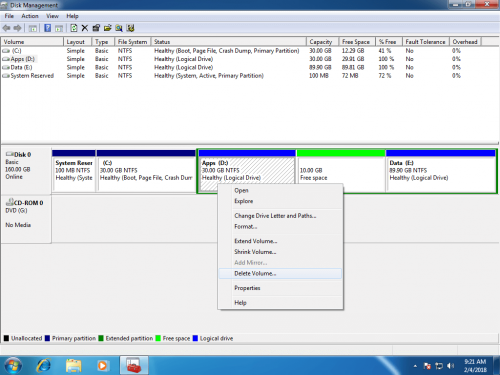Open the Windows Start orb
The image size is (500, 375).
pos(13,366)
